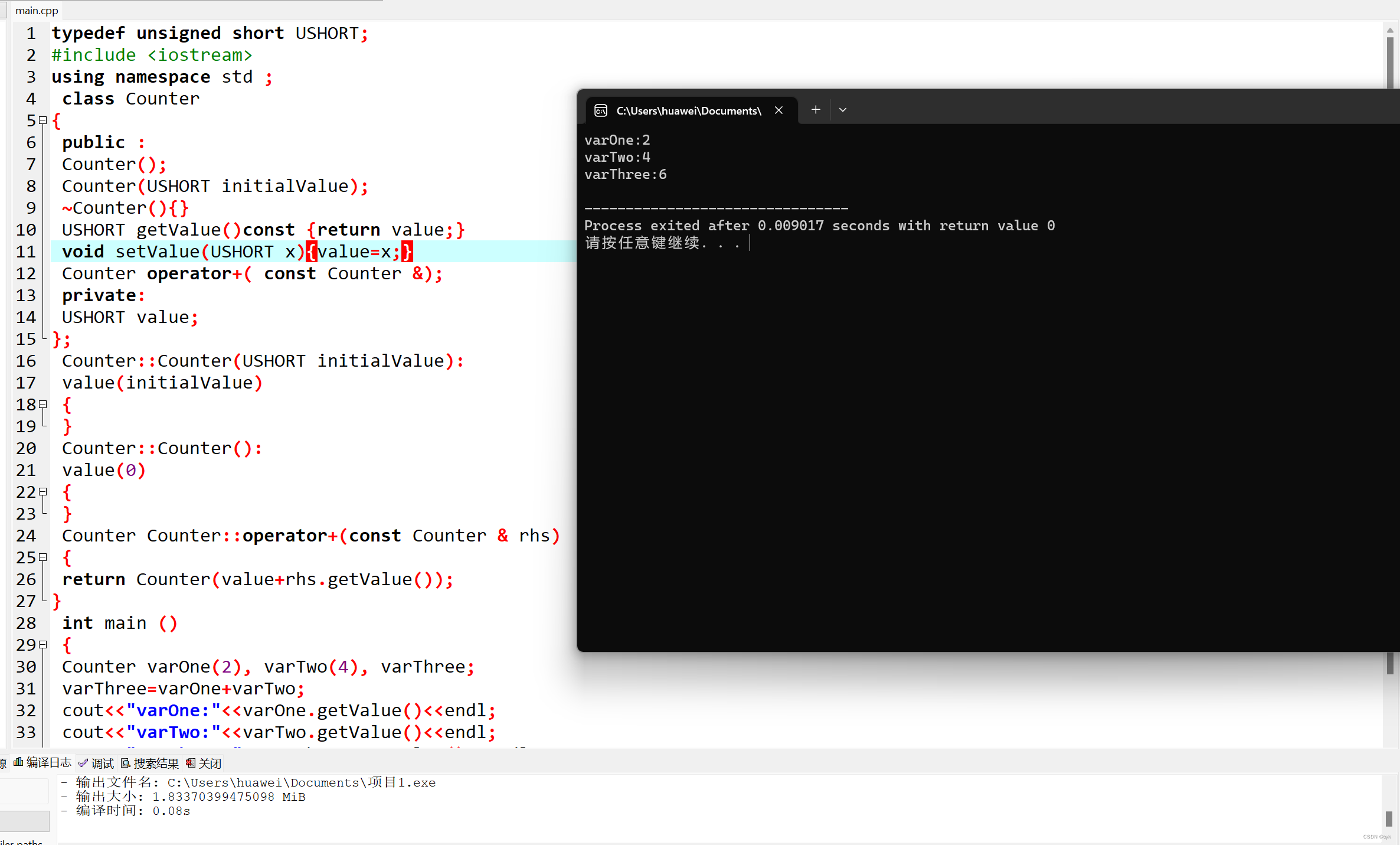Click the bar chart icon of 编译日志 tab
The width and height of the screenshot is (1400, 845).
(x=18, y=762)
